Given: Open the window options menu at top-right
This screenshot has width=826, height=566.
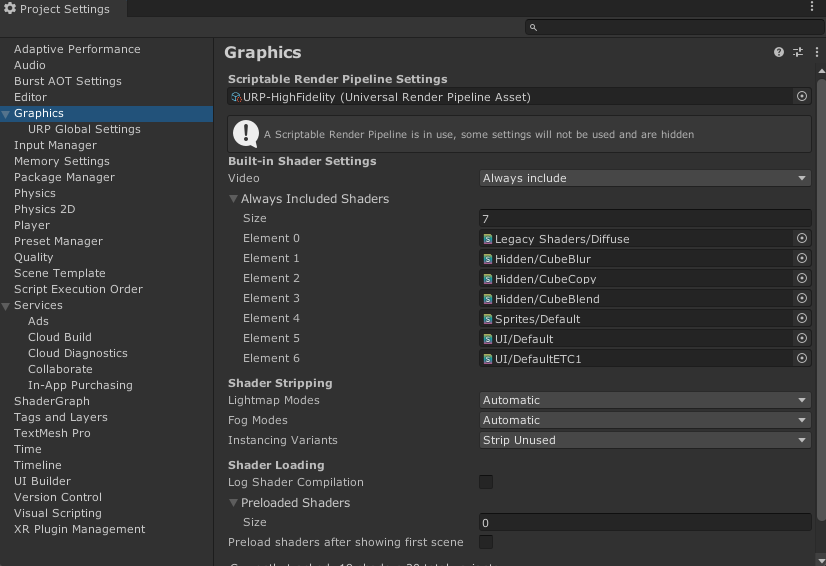Looking at the screenshot, I should [811, 7].
